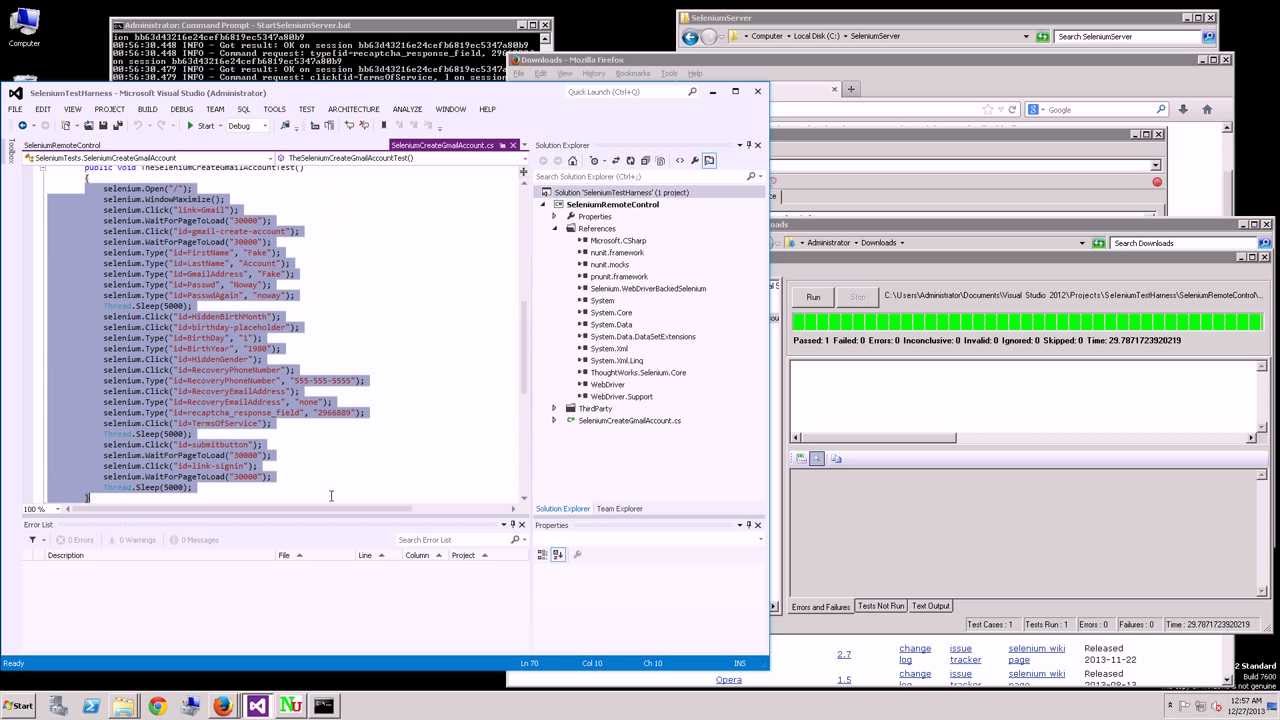Image resolution: width=1280 pixels, height=720 pixels.
Task: Collapse the References tree node
Action: [x=555, y=228]
